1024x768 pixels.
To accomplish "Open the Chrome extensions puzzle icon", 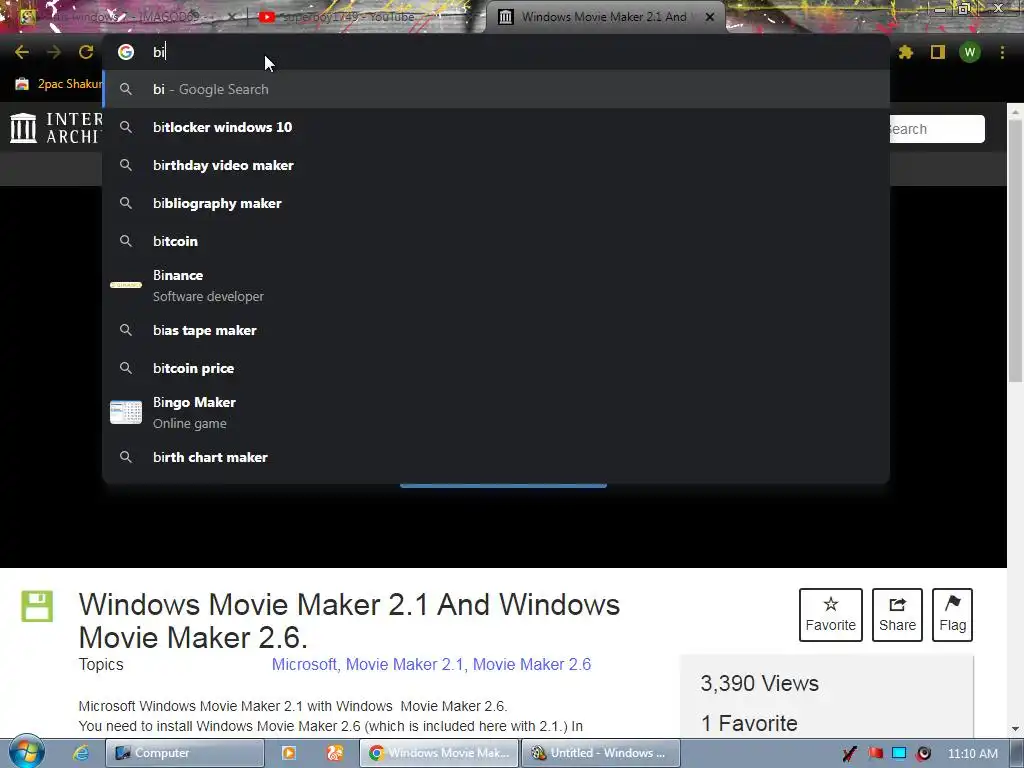I will pyautogui.click(x=906, y=52).
